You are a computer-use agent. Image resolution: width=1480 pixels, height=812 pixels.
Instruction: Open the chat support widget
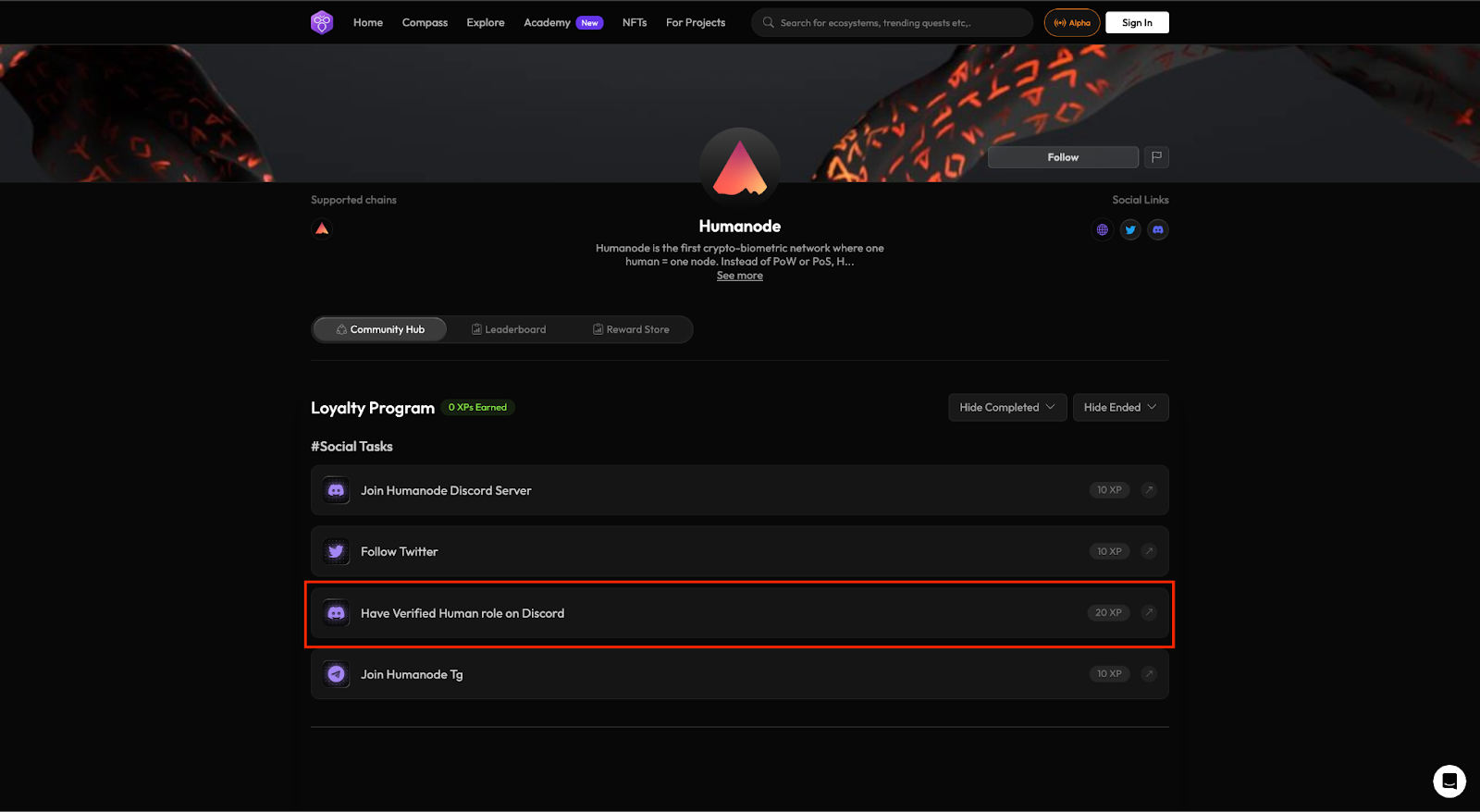pos(1449,781)
